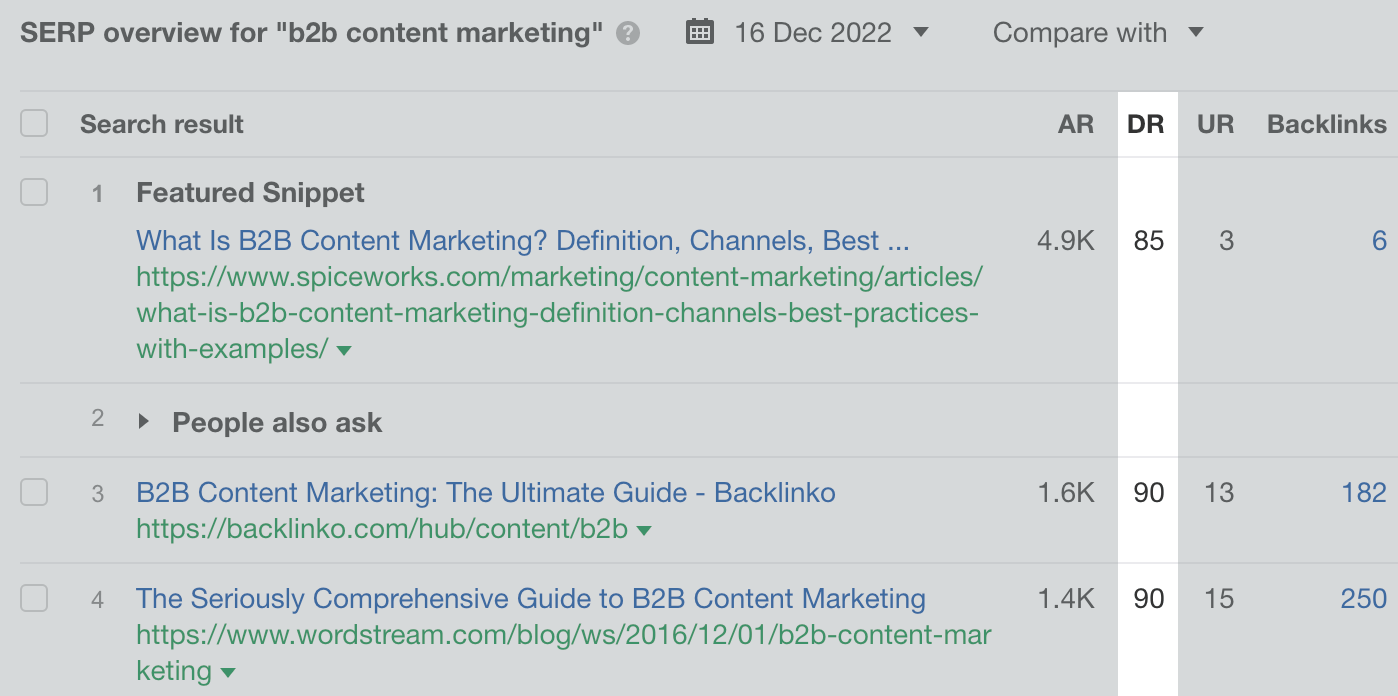Check the Featured Snippet row checkbox
The image size is (1398, 696).
pyautogui.click(x=34, y=192)
